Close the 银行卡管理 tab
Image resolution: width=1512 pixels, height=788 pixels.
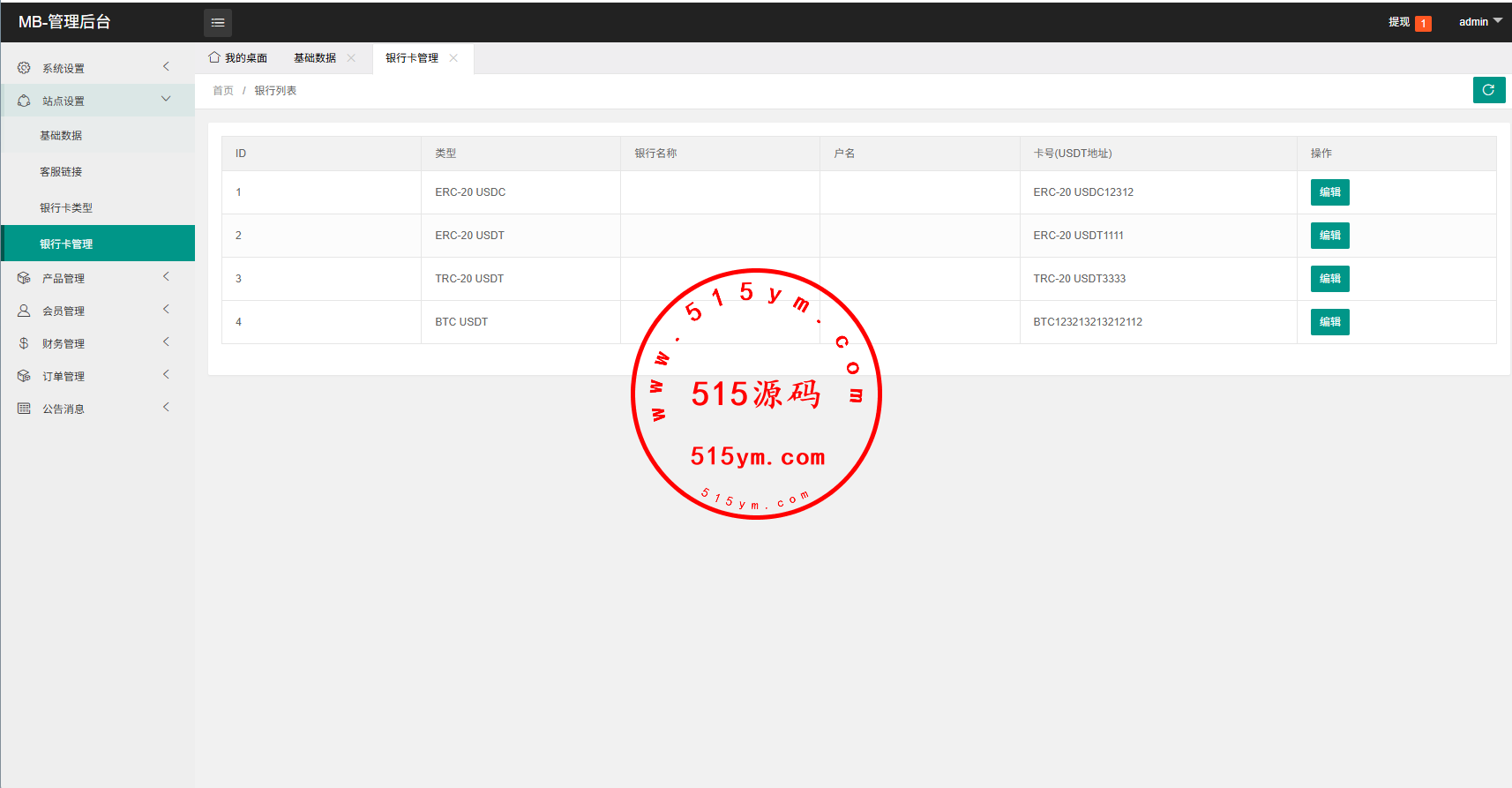click(453, 58)
